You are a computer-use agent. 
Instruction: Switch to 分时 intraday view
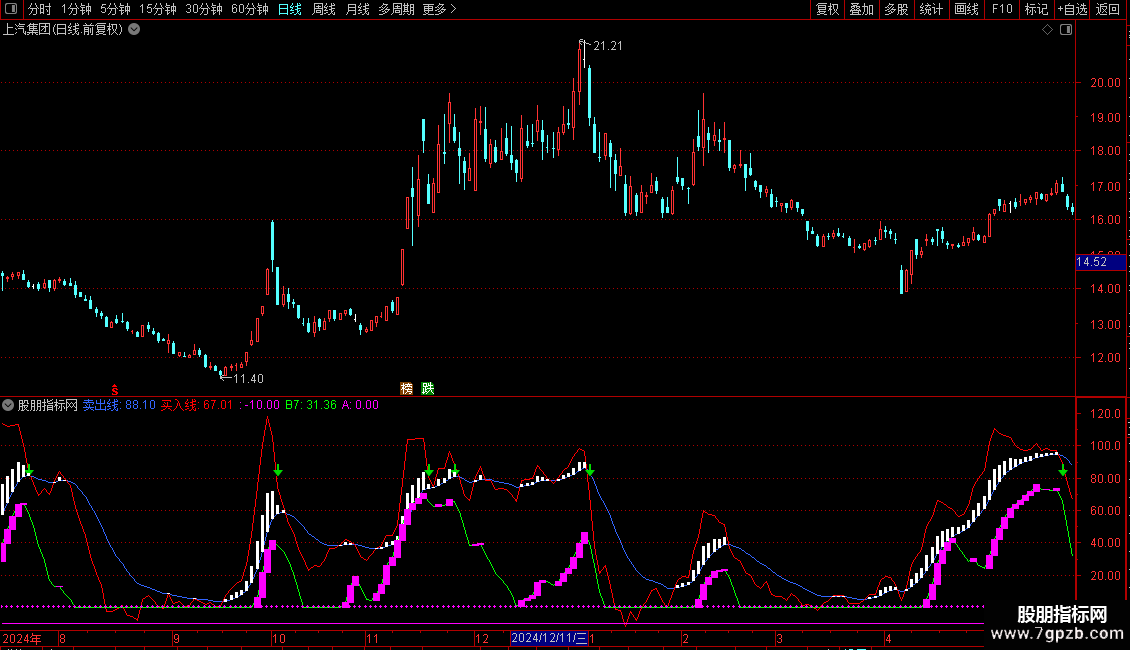click(40, 9)
